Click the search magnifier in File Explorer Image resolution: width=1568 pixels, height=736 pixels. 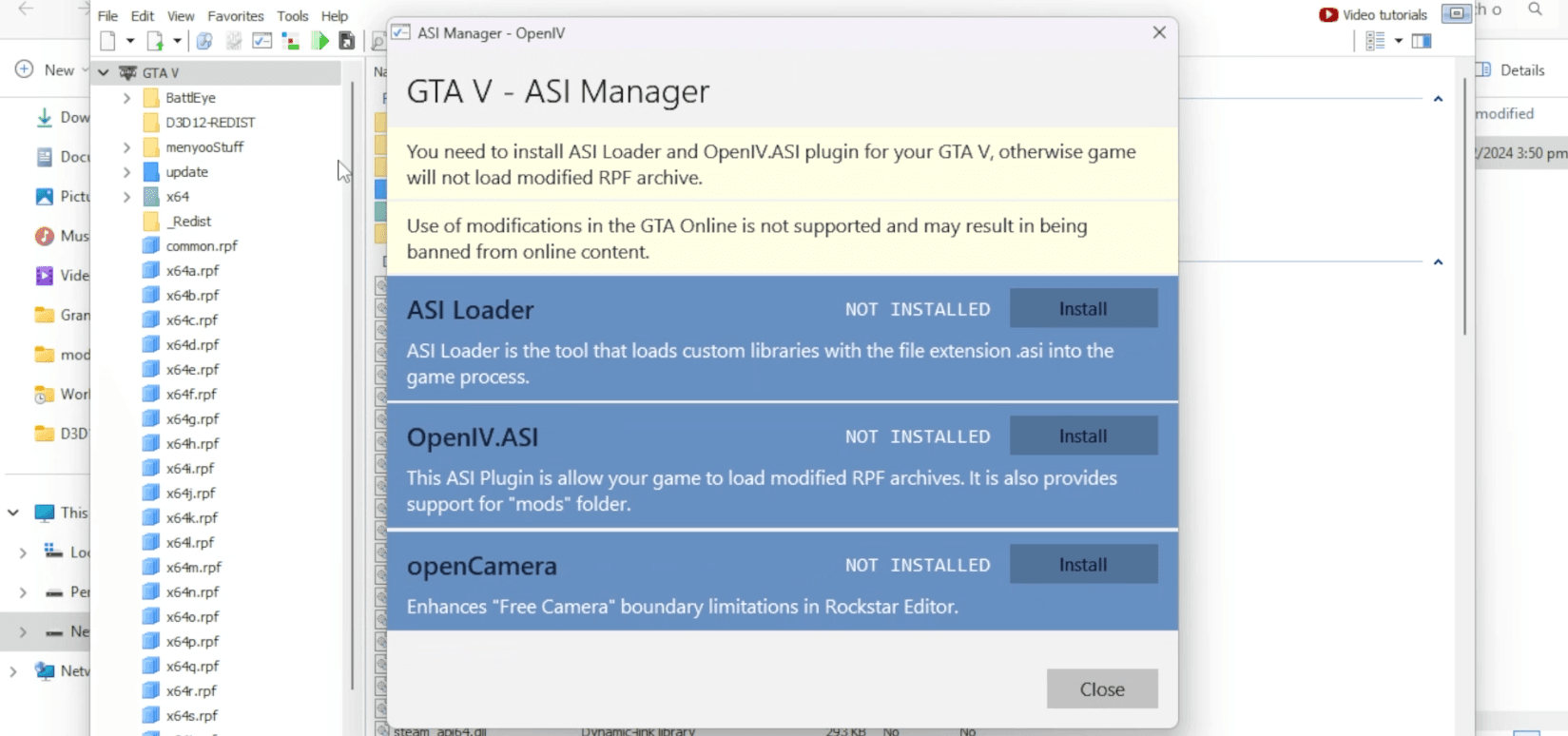point(1535,10)
